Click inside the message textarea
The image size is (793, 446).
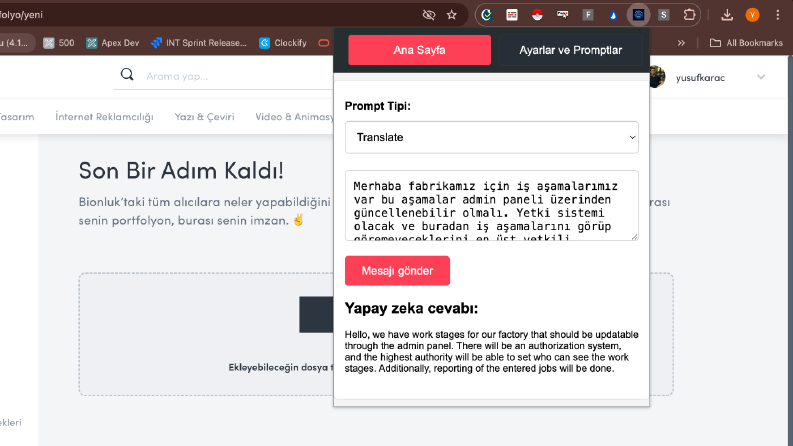click(x=492, y=205)
